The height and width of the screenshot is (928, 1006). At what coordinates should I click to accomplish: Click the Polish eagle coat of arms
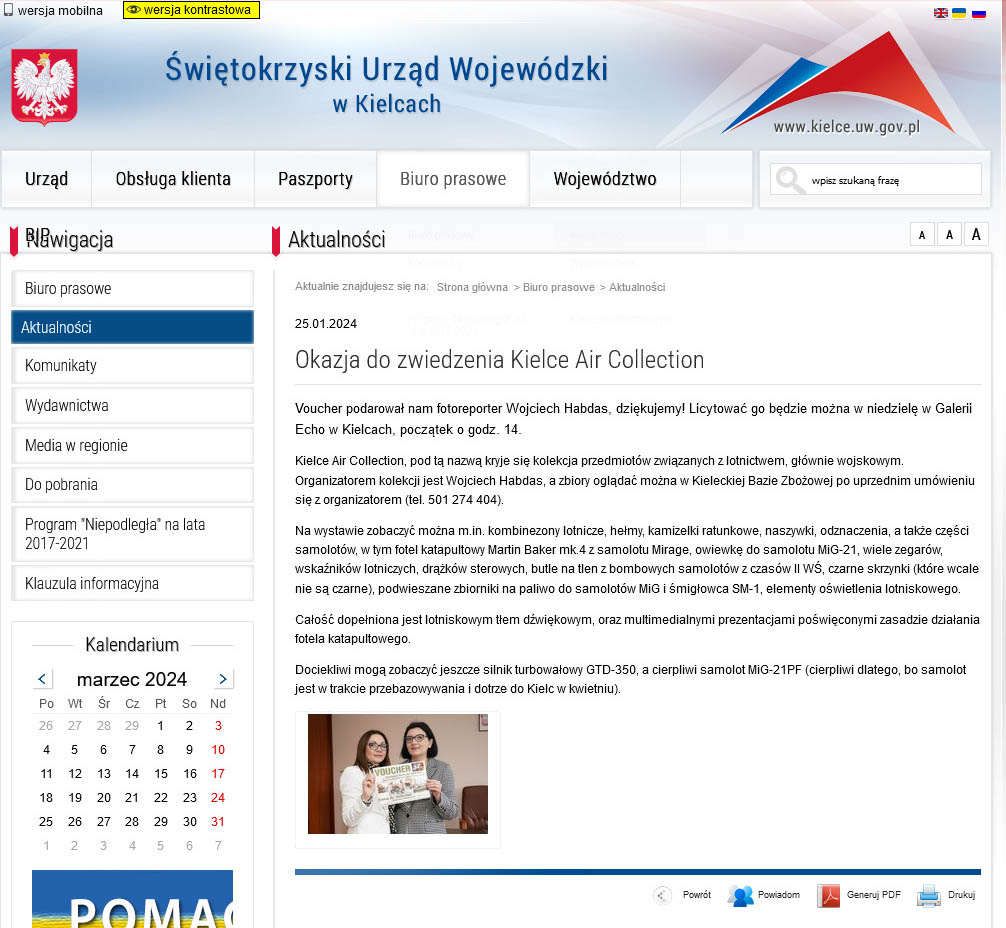pyautogui.click(x=44, y=87)
